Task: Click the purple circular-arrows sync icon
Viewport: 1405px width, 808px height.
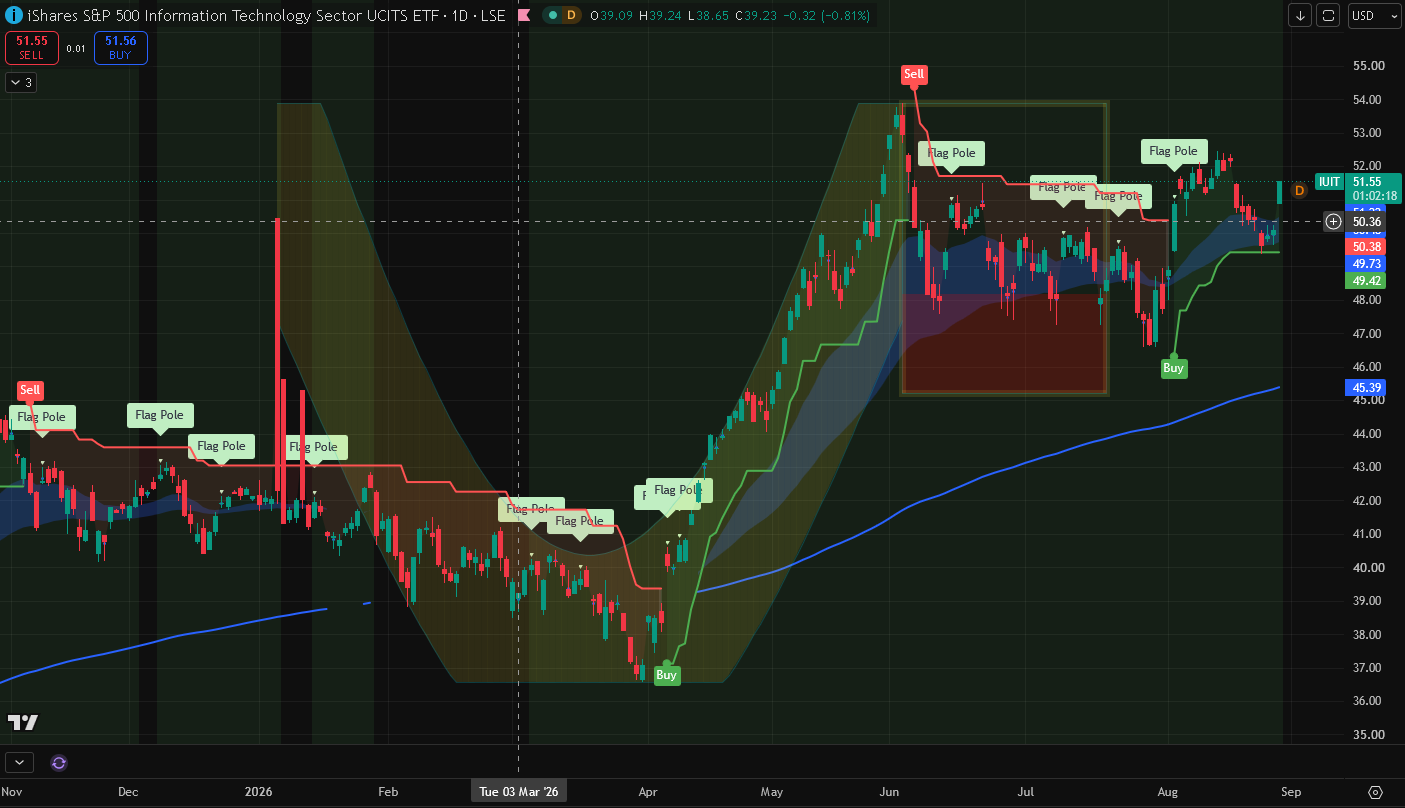Action: click(59, 763)
